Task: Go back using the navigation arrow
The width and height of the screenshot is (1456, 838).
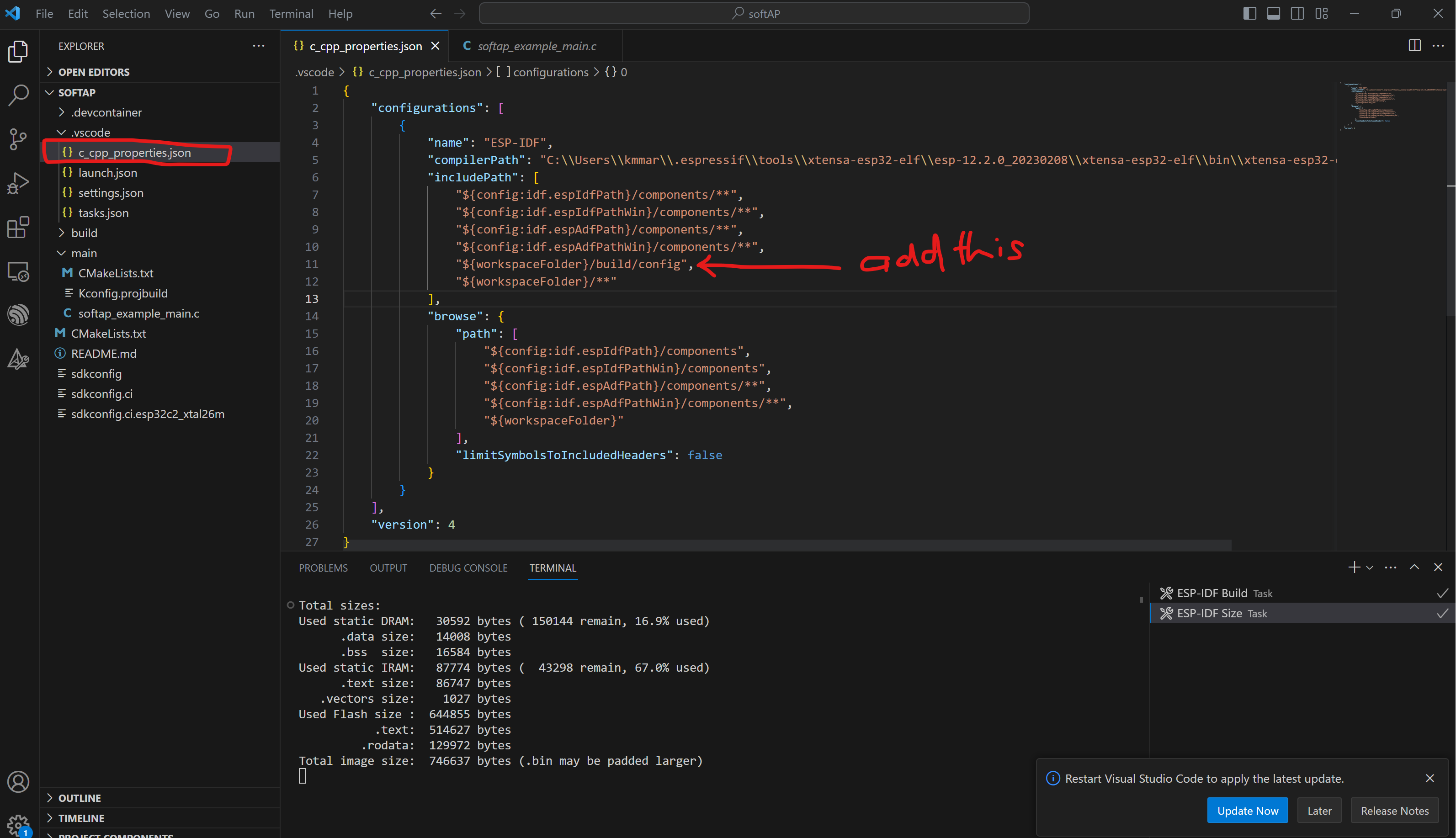Action: coord(436,13)
